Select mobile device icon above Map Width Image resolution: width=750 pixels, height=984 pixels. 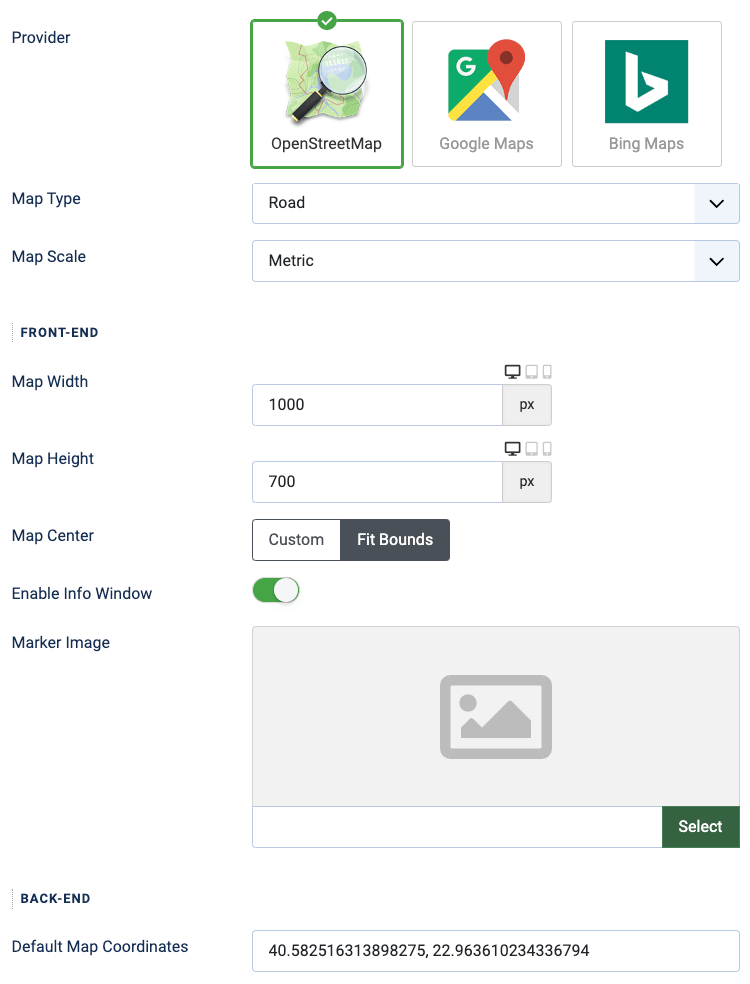click(x=547, y=372)
